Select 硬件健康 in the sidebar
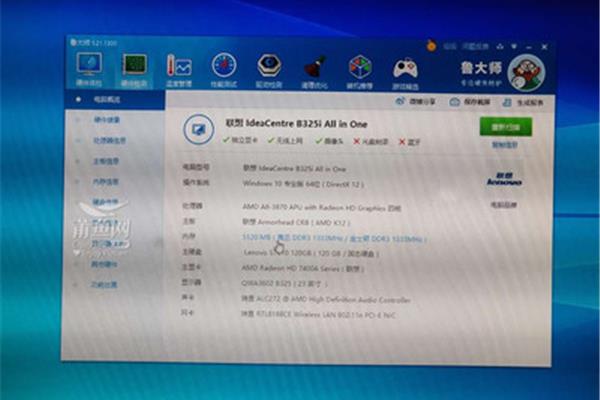 (x=107, y=120)
